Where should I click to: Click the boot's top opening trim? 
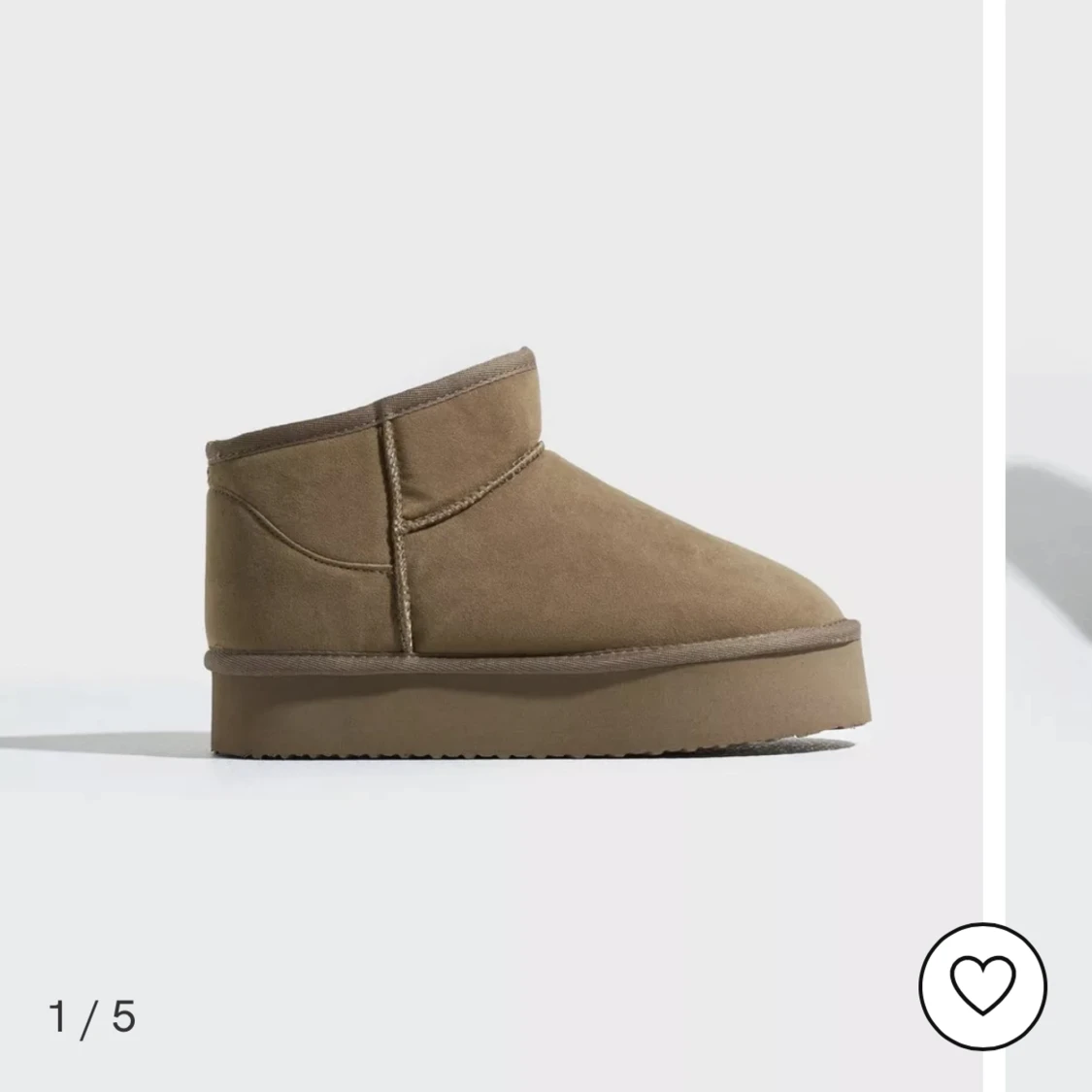[x=371, y=400]
